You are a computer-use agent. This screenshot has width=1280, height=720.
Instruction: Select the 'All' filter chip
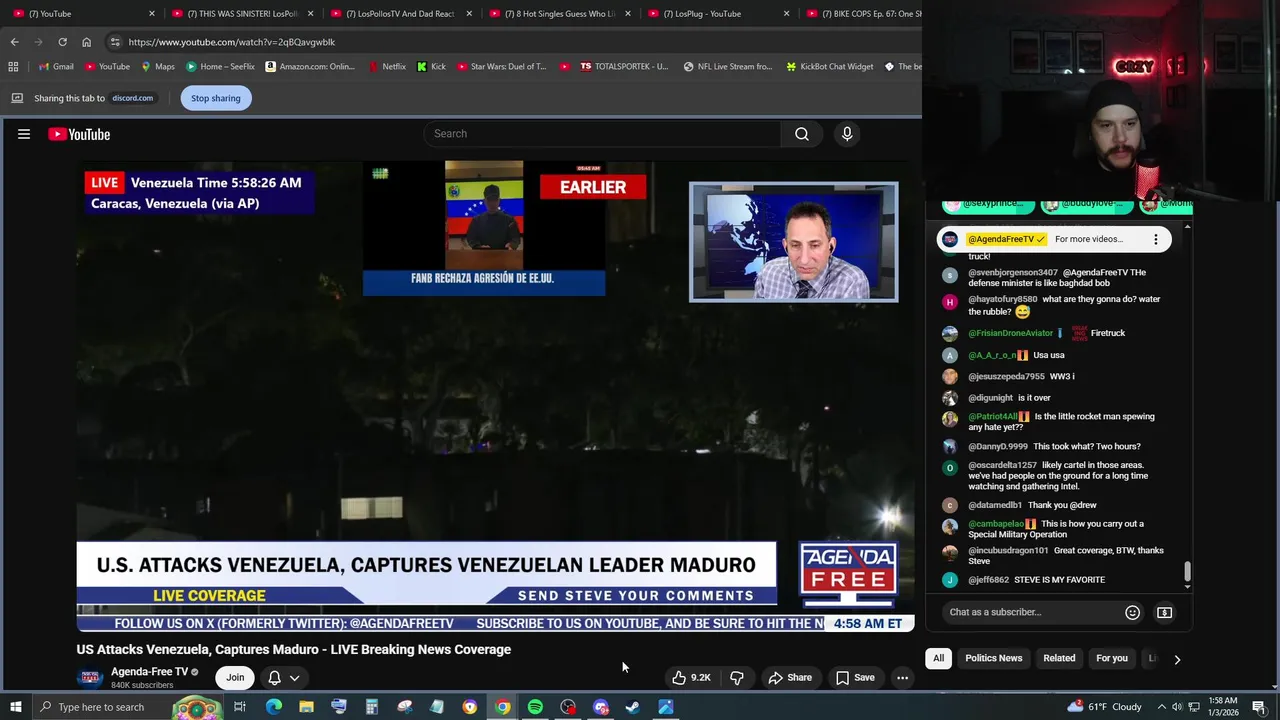(938, 658)
